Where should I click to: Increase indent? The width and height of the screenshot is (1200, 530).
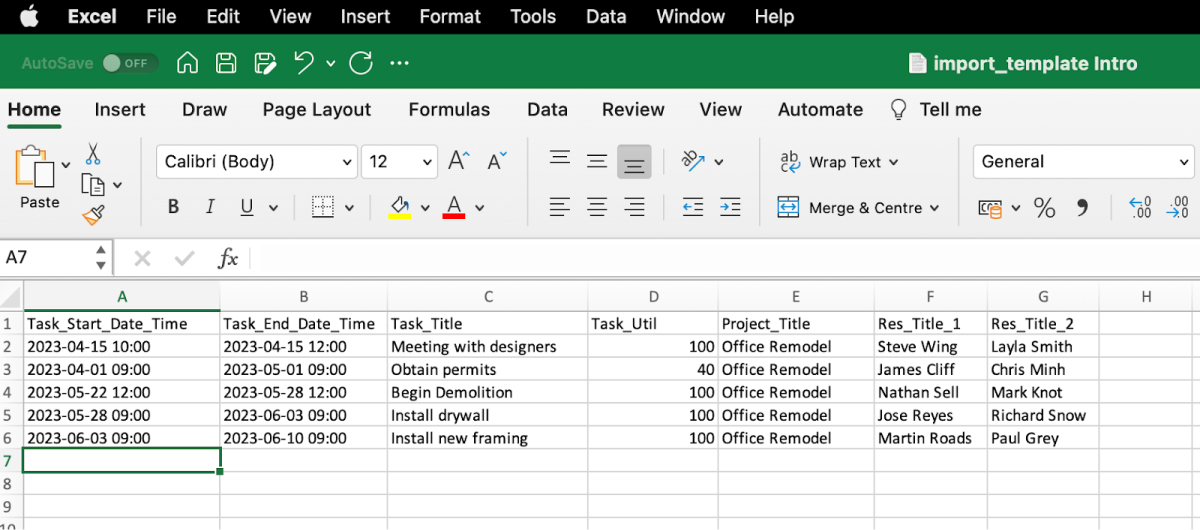point(730,208)
